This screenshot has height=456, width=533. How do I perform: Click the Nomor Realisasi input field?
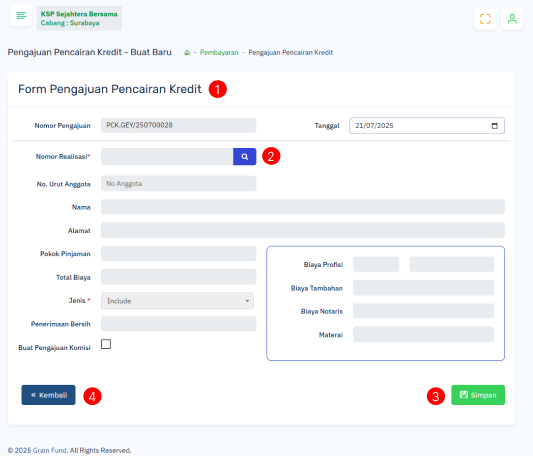pyautogui.click(x=167, y=156)
